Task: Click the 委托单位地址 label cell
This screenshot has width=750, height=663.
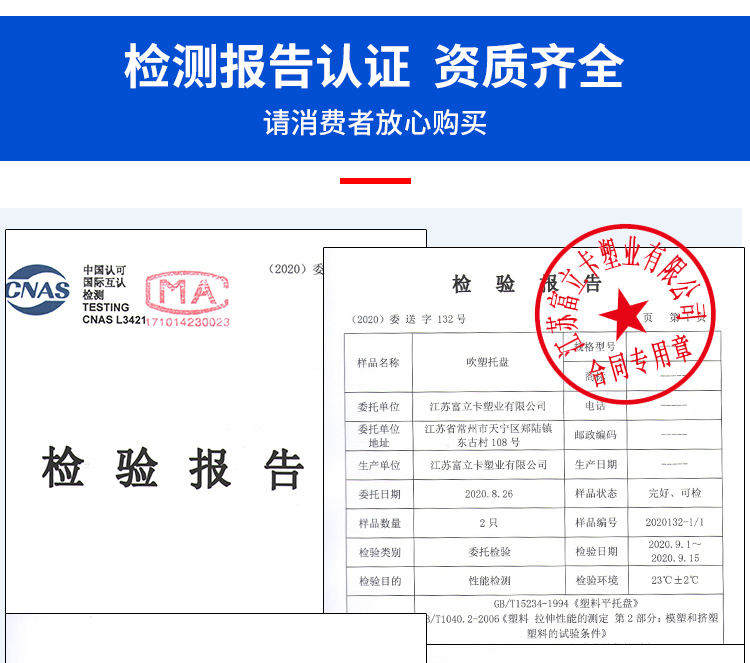Action: point(378,436)
